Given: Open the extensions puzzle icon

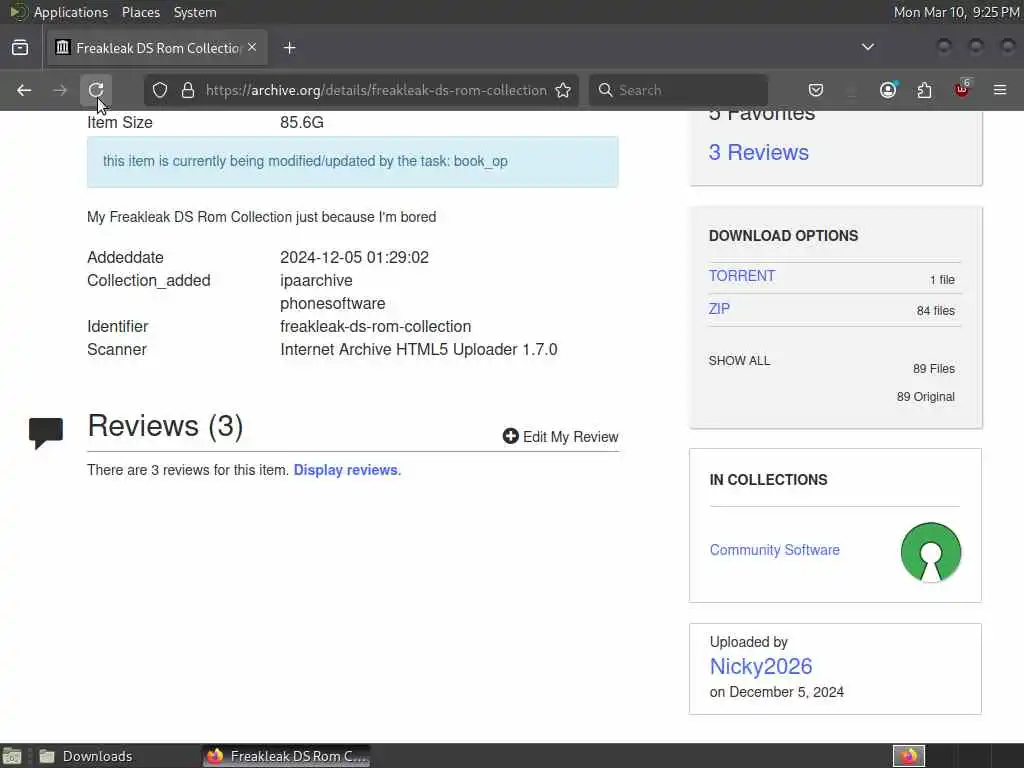Looking at the screenshot, I should pos(925,90).
